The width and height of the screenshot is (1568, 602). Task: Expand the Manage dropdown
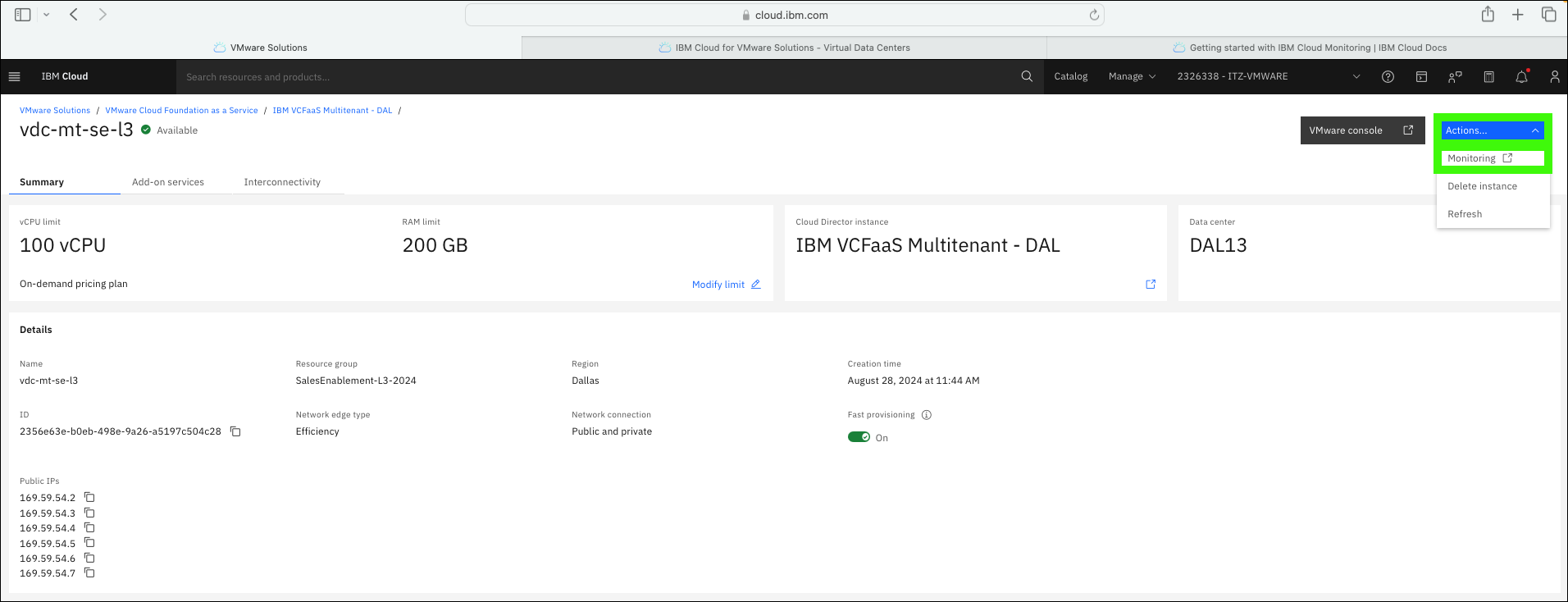[1132, 76]
